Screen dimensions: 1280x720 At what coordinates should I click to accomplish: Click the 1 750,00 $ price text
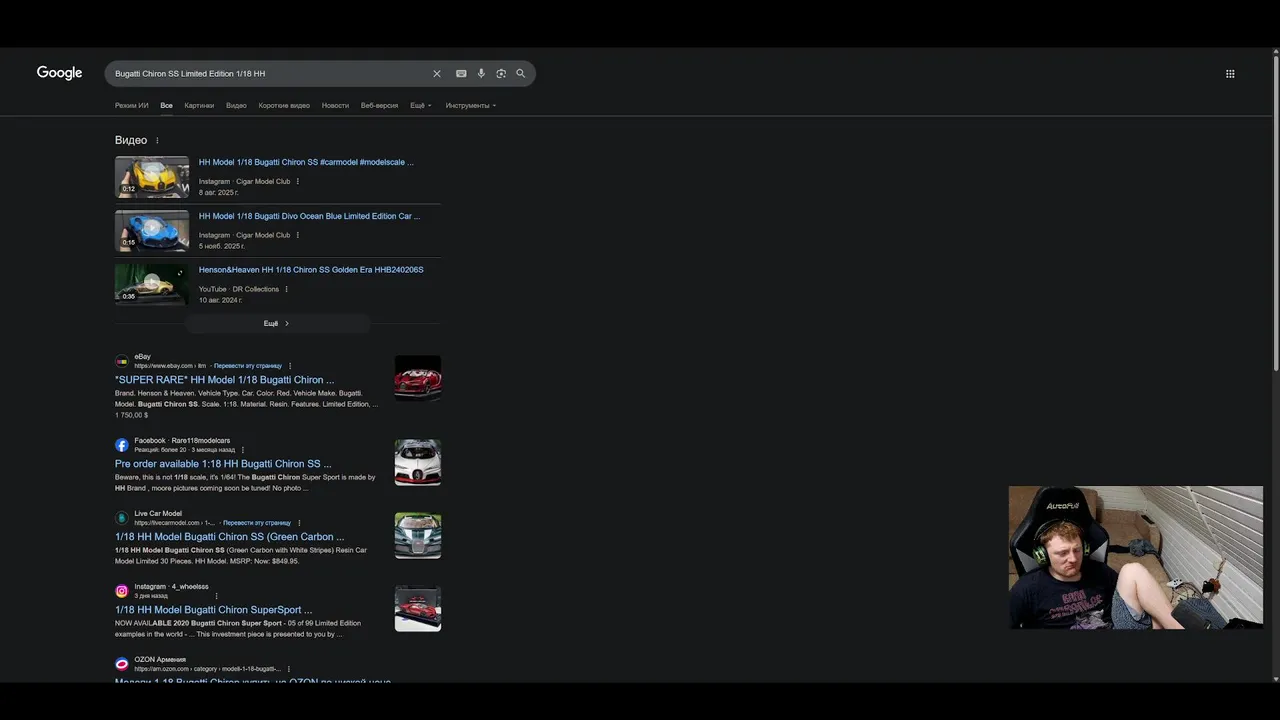click(x=131, y=415)
